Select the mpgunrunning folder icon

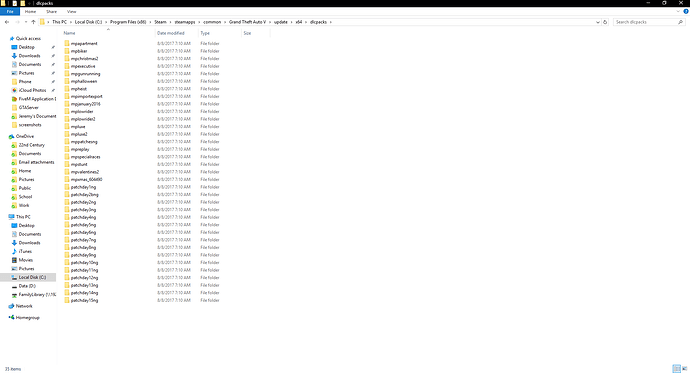(x=67, y=73)
